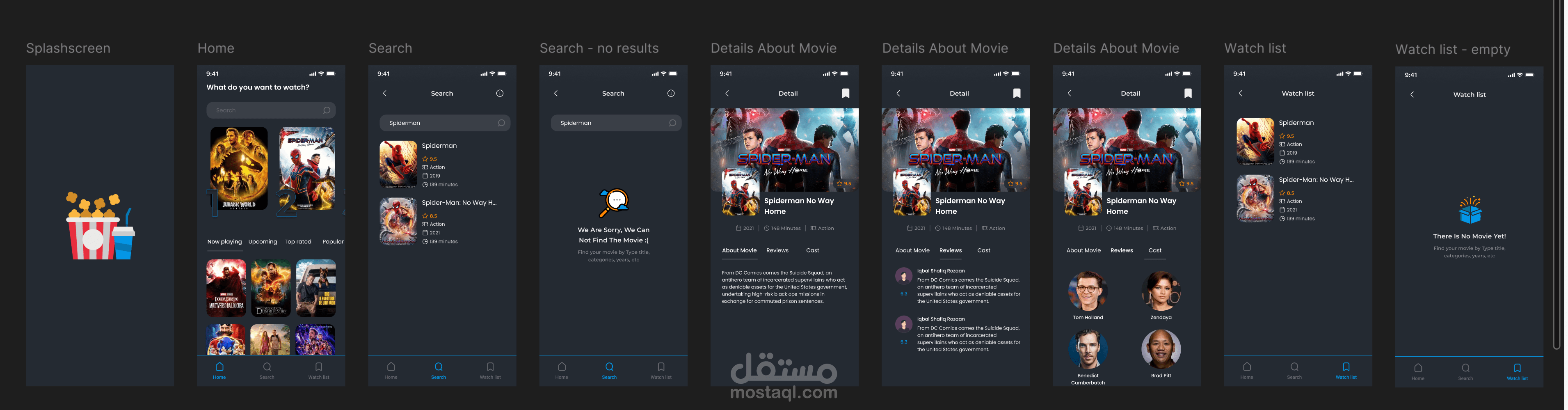Tap magnifier in no-results screen's Spiderman field

click(672, 123)
